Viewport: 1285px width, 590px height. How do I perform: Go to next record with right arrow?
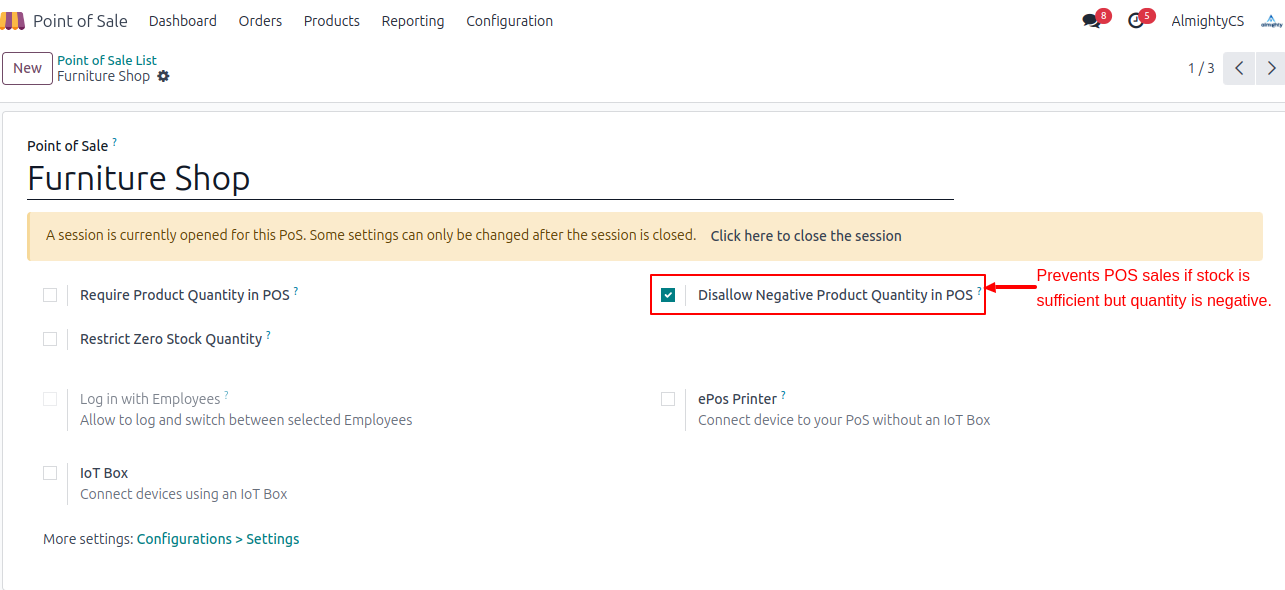click(x=1271, y=68)
